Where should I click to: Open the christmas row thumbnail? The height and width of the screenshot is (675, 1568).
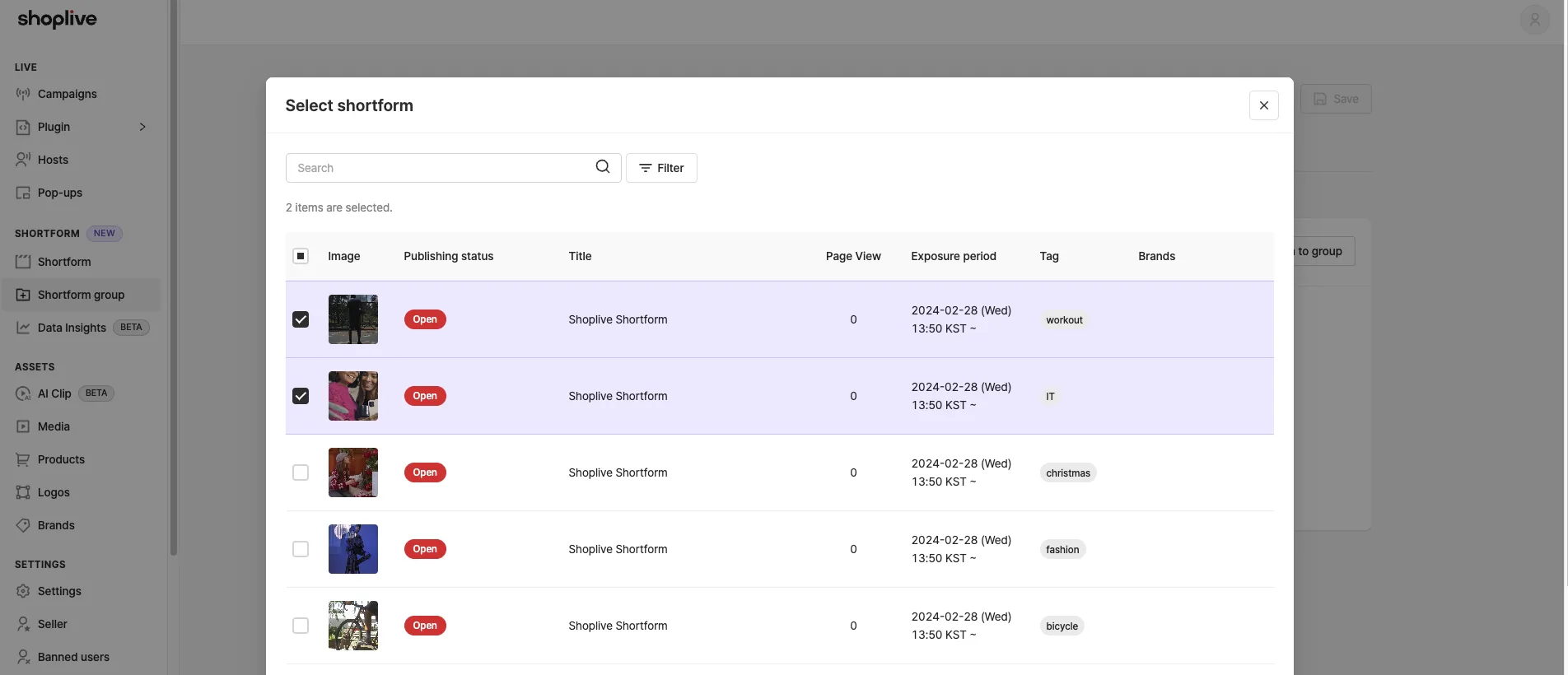(353, 472)
